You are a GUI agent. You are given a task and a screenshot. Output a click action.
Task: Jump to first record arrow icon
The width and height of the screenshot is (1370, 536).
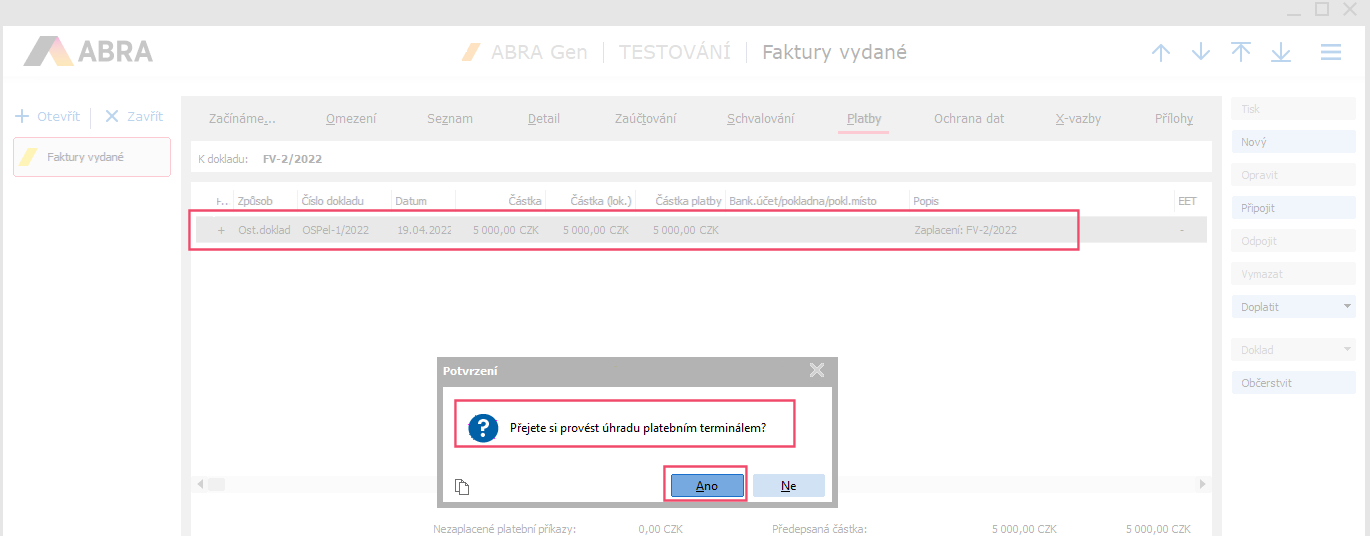[x=1241, y=53]
